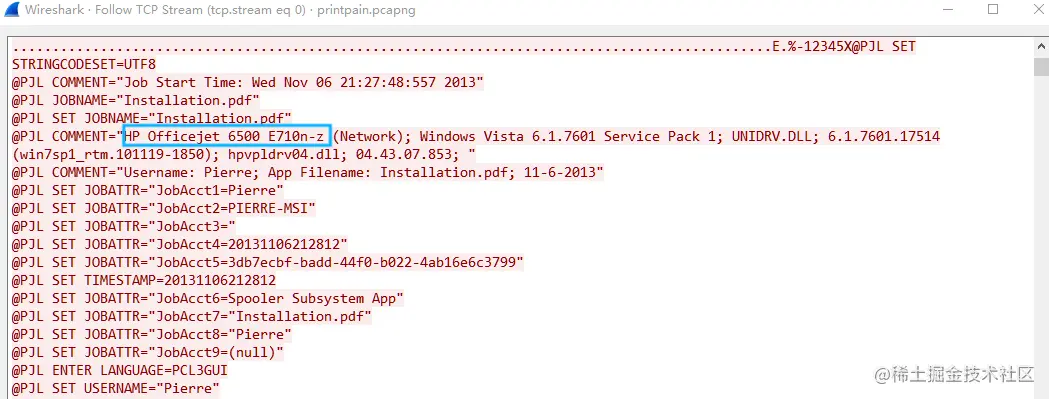The width and height of the screenshot is (1049, 399).
Task: Click the SET TIMESTAMP=20131106212812 line
Action: 144,281
